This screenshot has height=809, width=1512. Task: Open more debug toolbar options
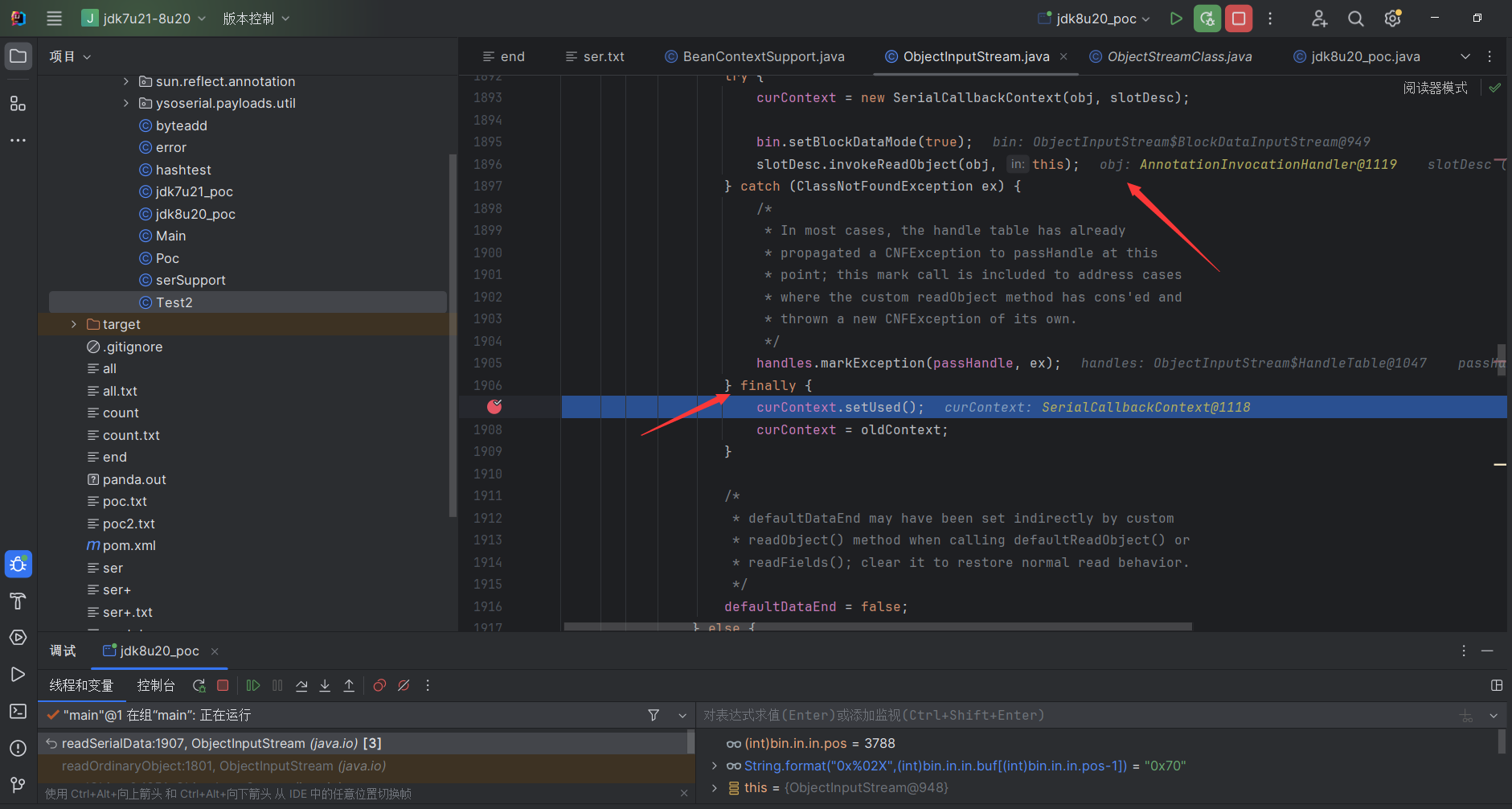(x=428, y=685)
